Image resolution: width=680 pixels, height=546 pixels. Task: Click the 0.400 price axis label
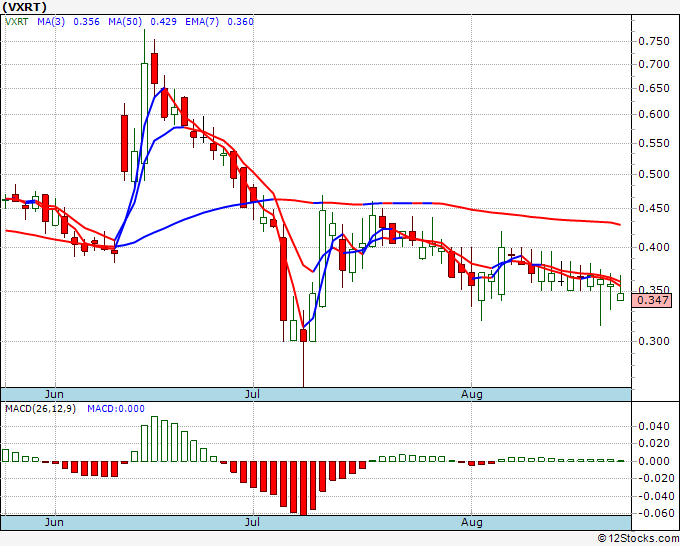point(654,247)
